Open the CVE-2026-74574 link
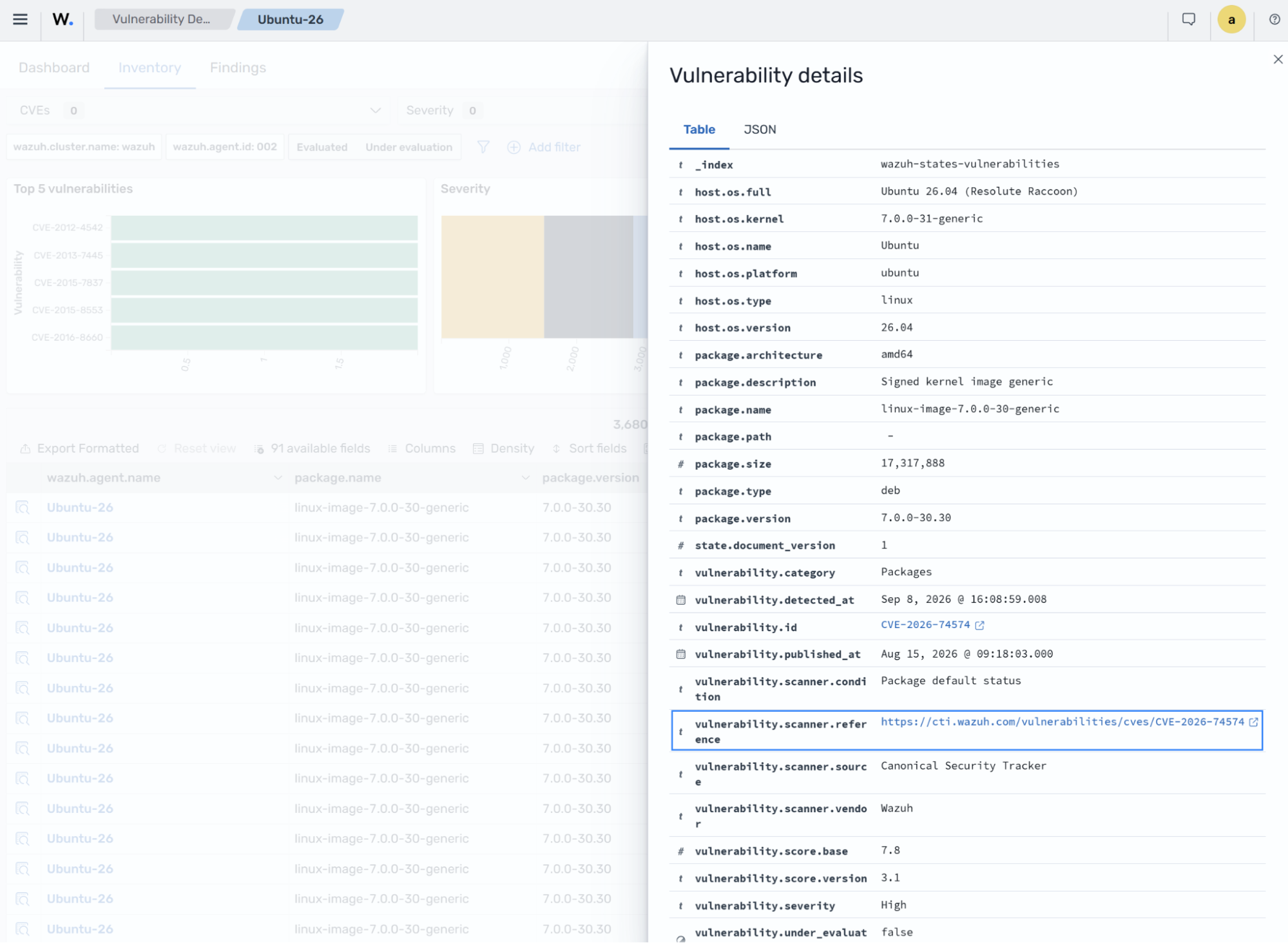Image resolution: width=1288 pixels, height=943 pixels. point(925,625)
